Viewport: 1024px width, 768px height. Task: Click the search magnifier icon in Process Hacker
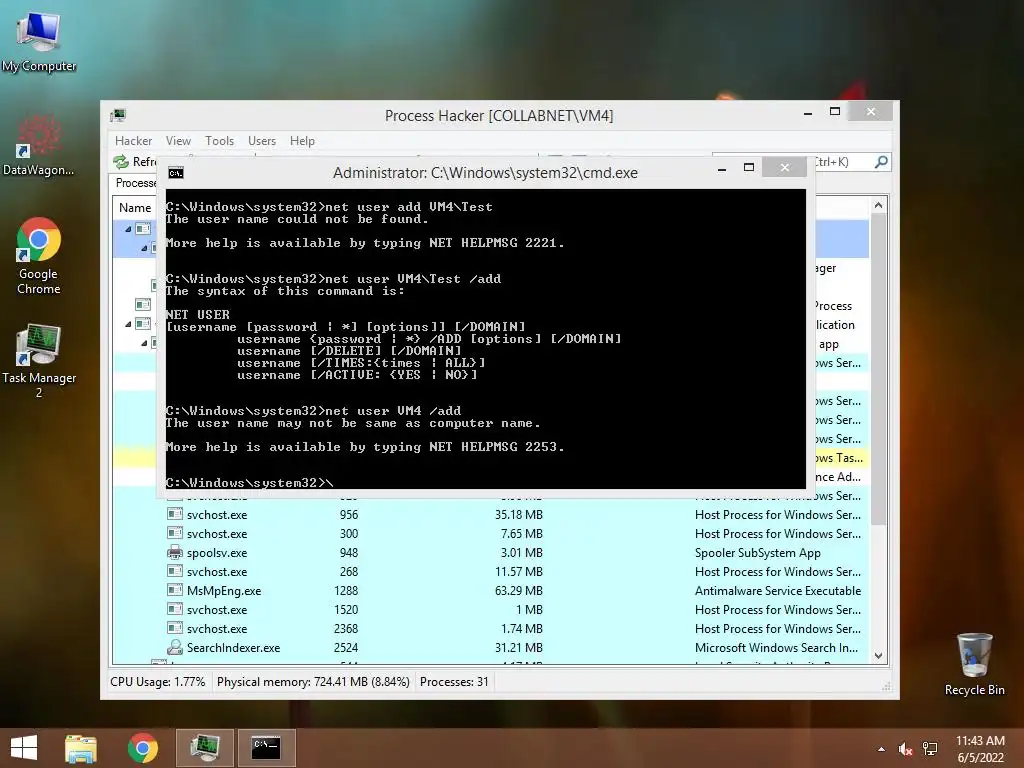tap(881, 161)
